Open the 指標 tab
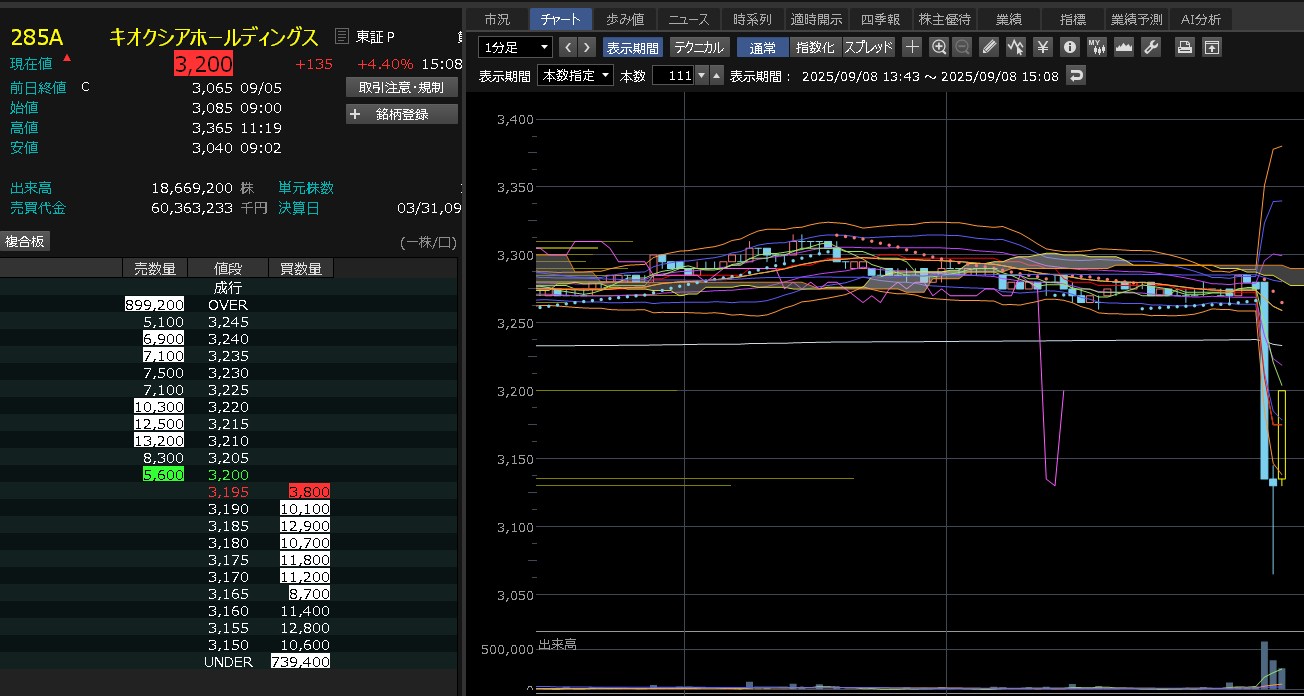Screen dimensions: 1304x696 (x=1072, y=19)
